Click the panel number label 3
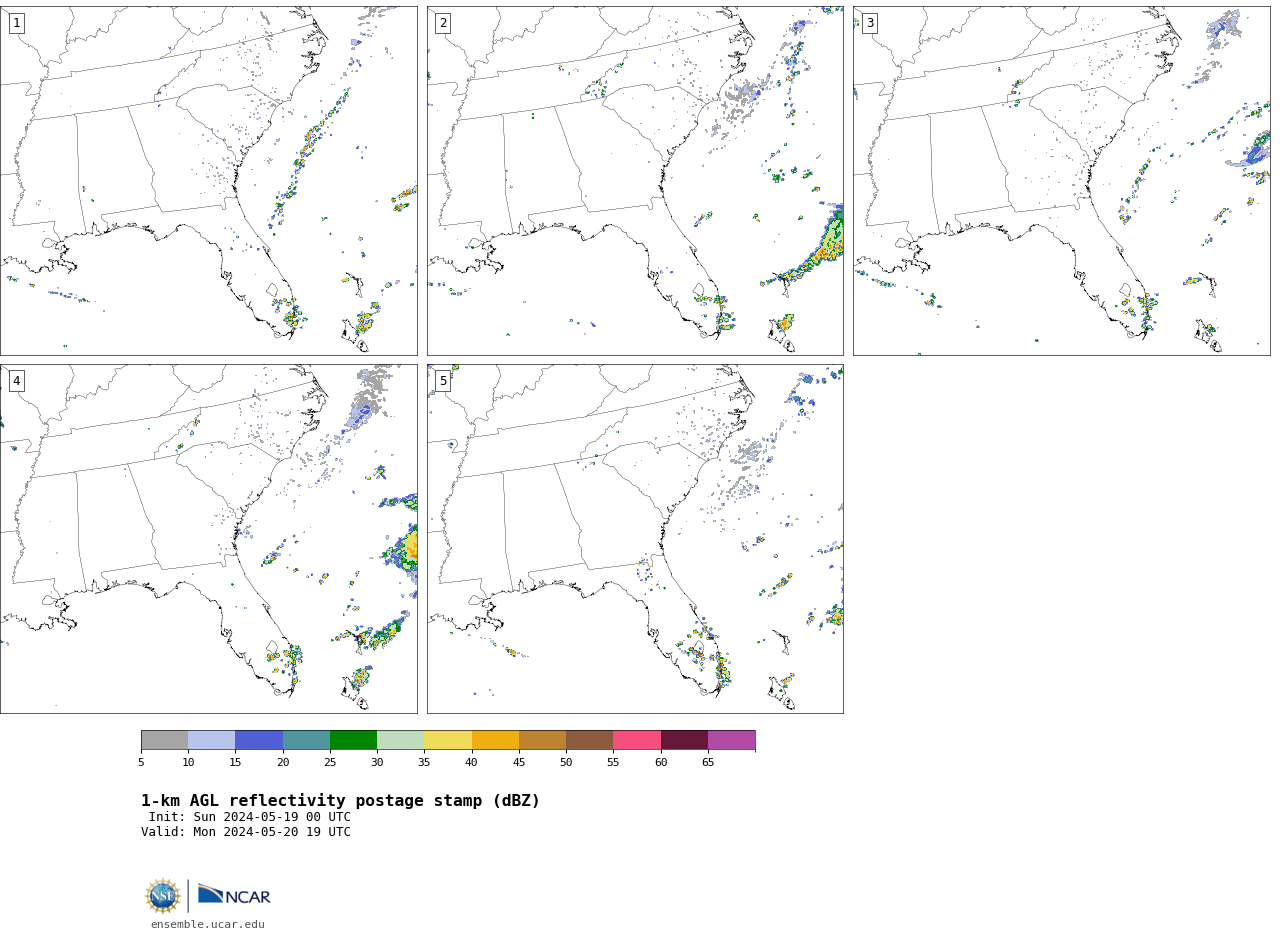Screen dimensions: 1280x936 (x=869, y=23)
